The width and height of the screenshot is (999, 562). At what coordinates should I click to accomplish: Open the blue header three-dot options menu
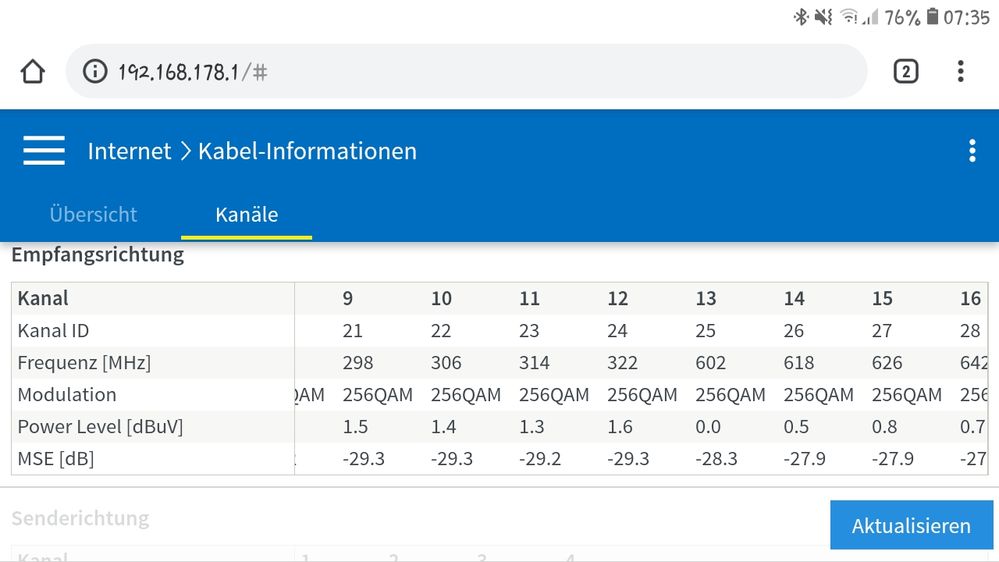coord(971,151)
